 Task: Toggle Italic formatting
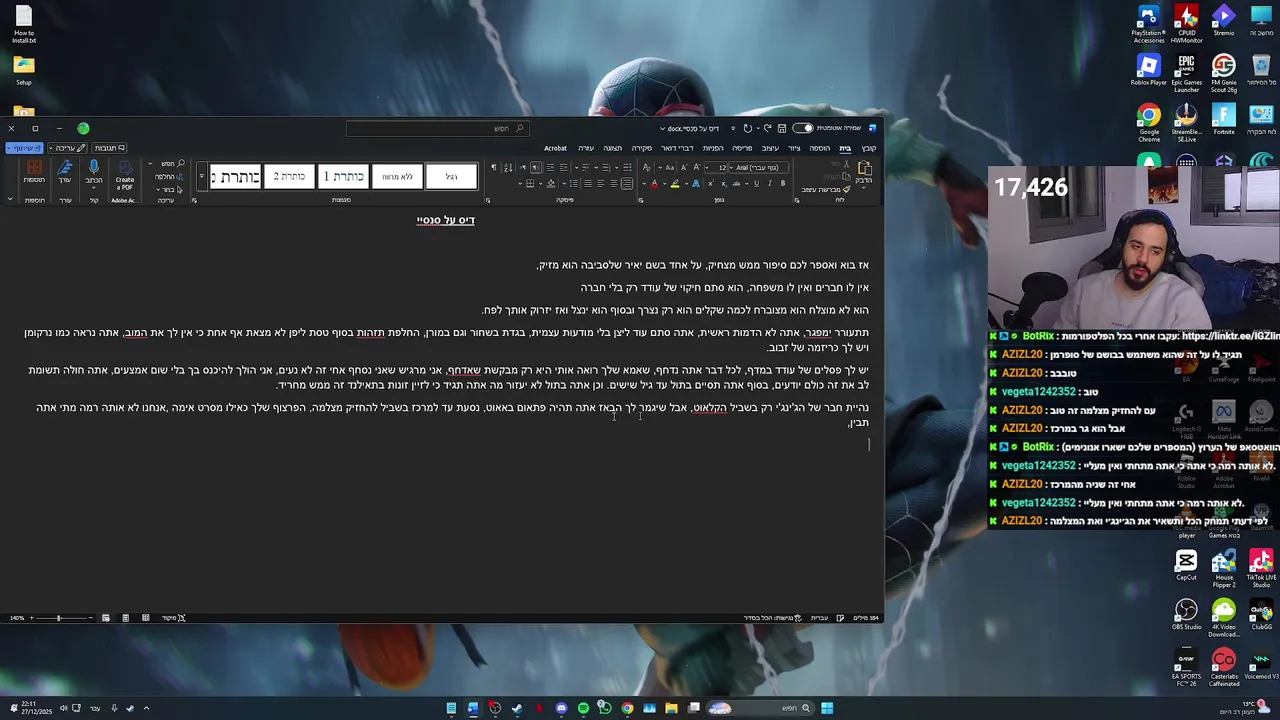coord(769,183)
